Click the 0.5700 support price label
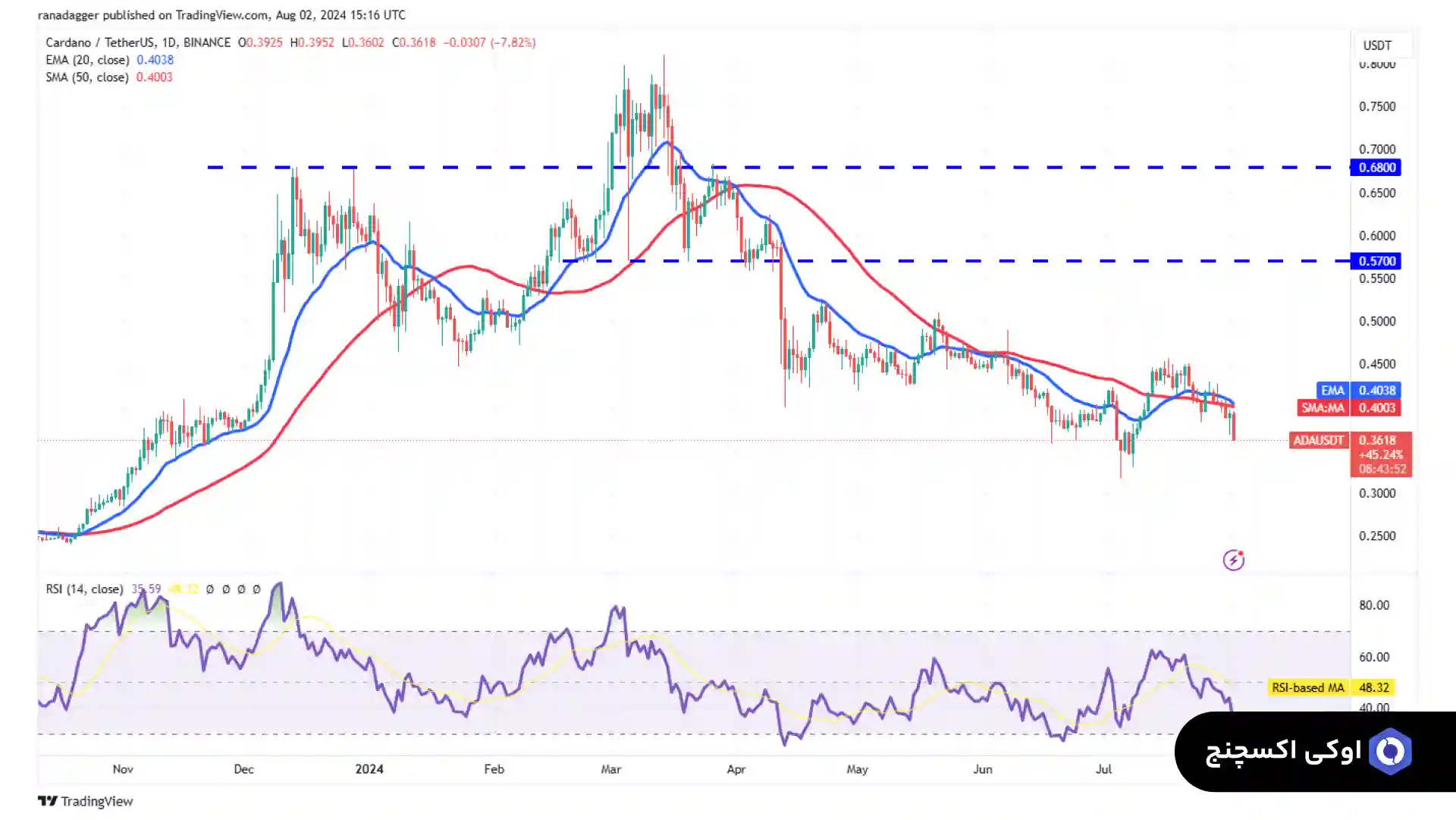This screenshot has width=1456, height=820. pos(1376,261)
